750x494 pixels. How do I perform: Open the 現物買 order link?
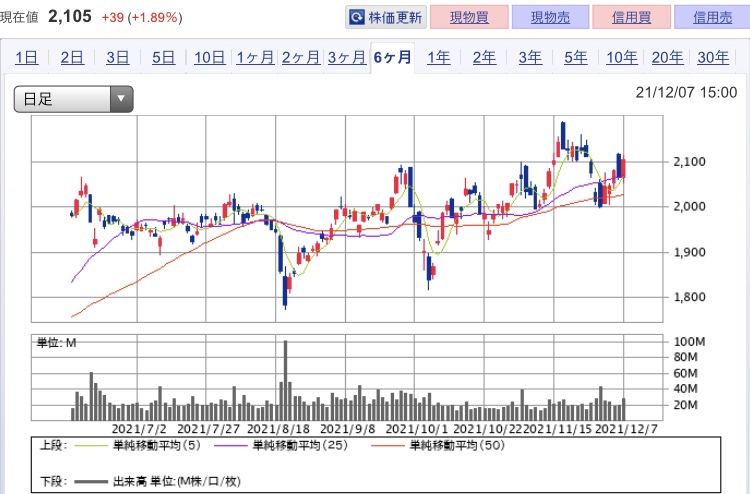click(469, 18)
